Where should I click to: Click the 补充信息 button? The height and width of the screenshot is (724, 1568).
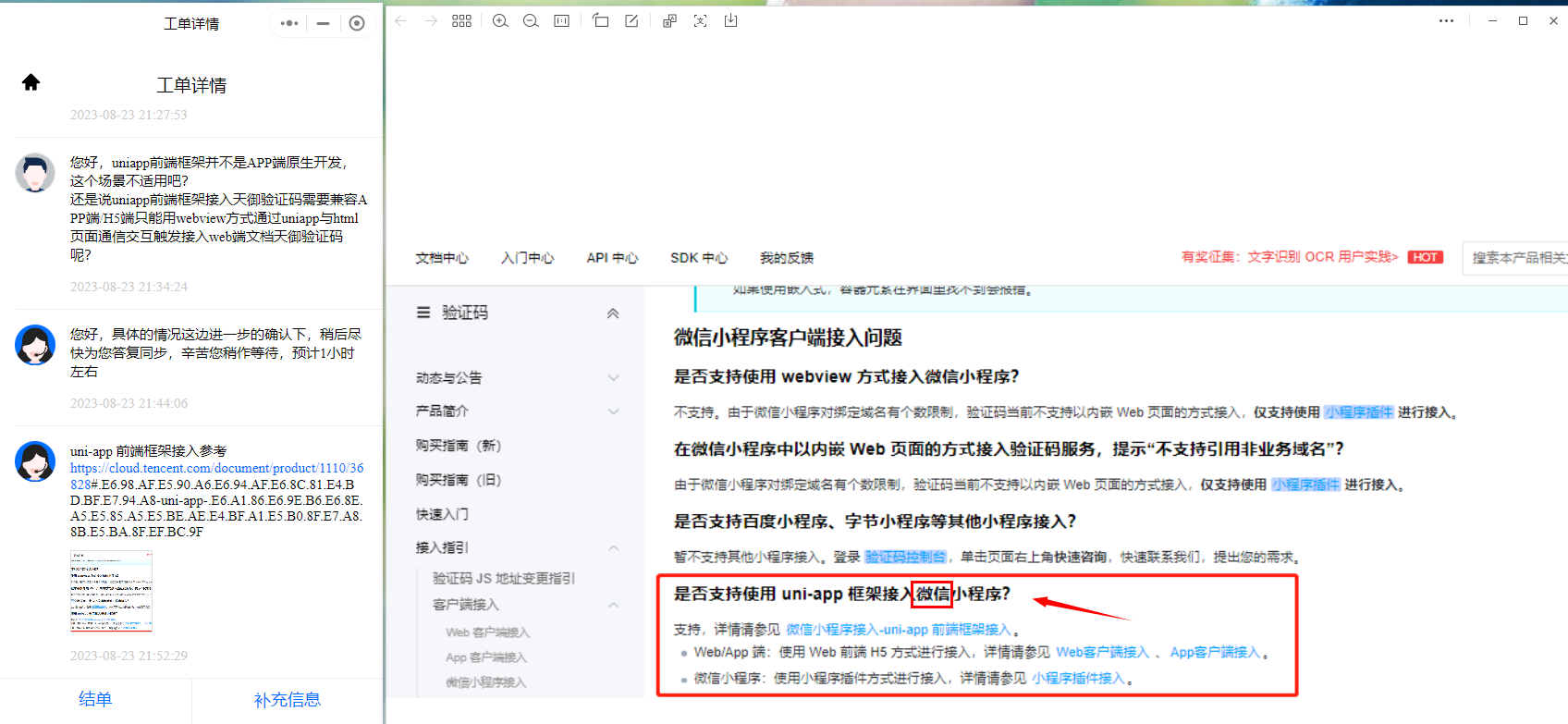(x=288, y=700)
